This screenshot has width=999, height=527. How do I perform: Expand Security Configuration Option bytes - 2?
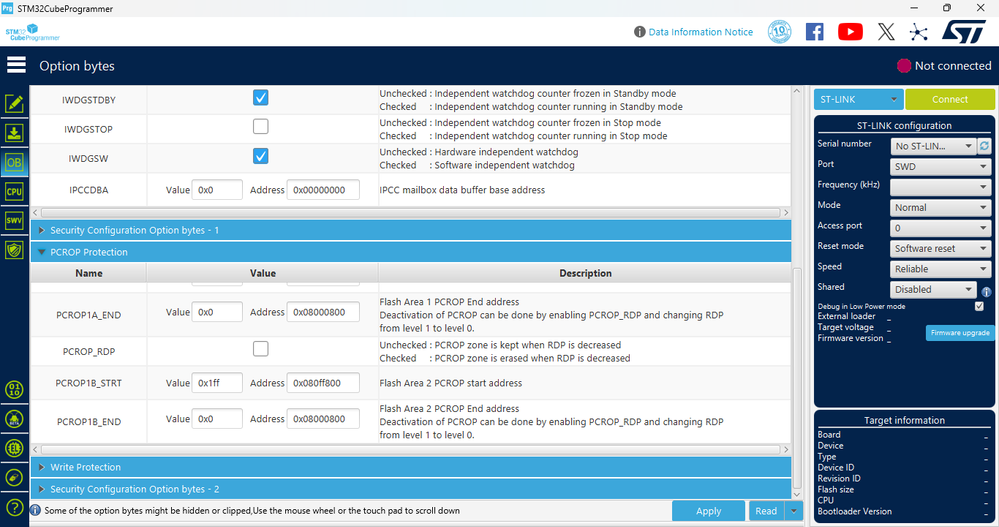411,489
